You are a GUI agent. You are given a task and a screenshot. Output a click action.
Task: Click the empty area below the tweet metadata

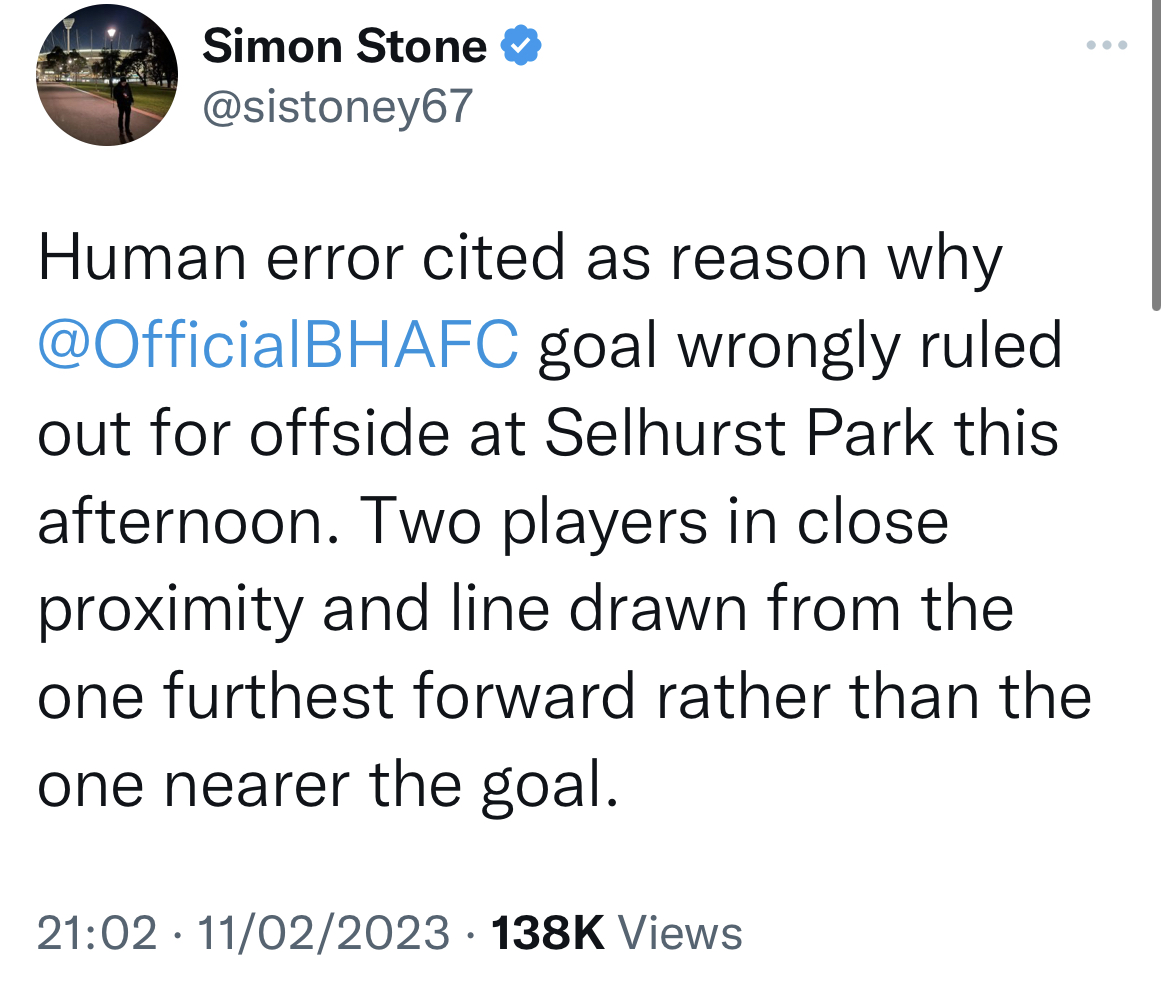click(582, 974)
